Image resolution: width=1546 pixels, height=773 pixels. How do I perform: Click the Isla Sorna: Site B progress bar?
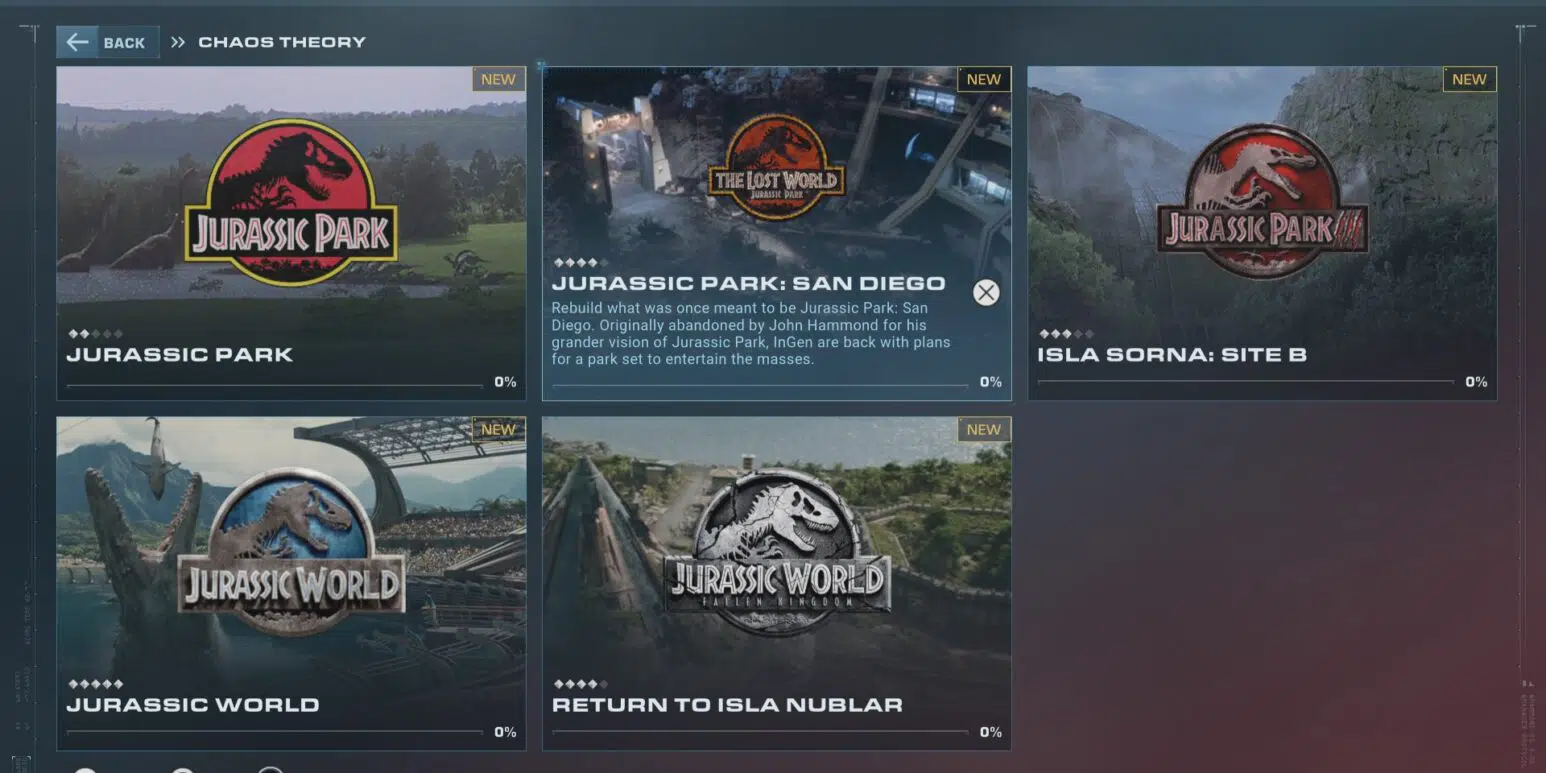pyautogui.click(x=1246, y=382)
